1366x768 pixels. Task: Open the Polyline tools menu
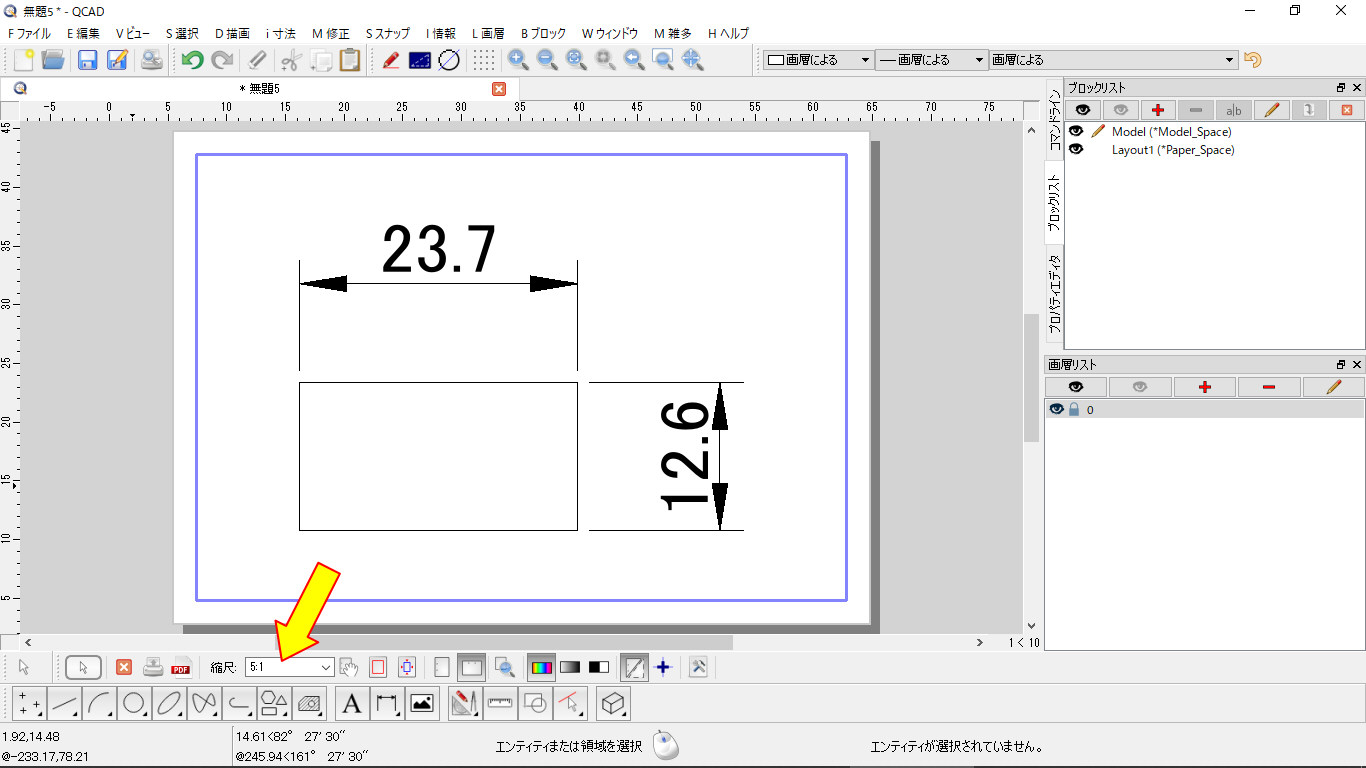click(239, 704)
